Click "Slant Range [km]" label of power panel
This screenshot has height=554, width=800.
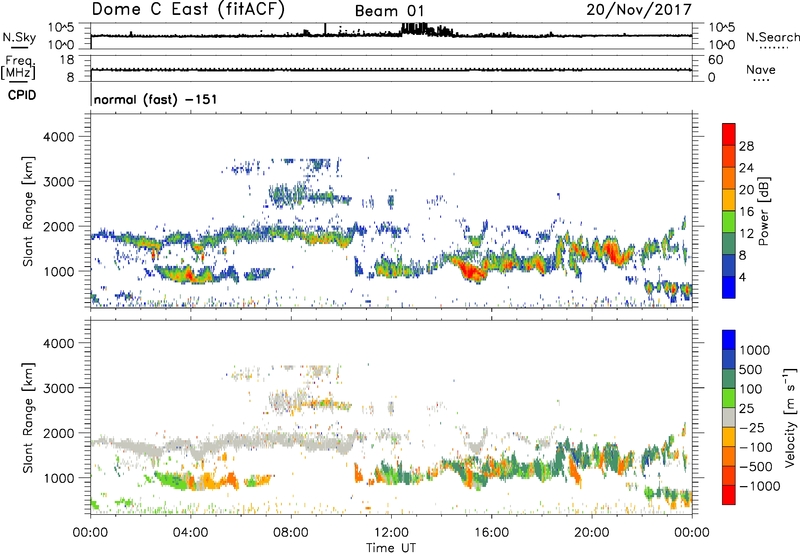click(x=28, y=212)
